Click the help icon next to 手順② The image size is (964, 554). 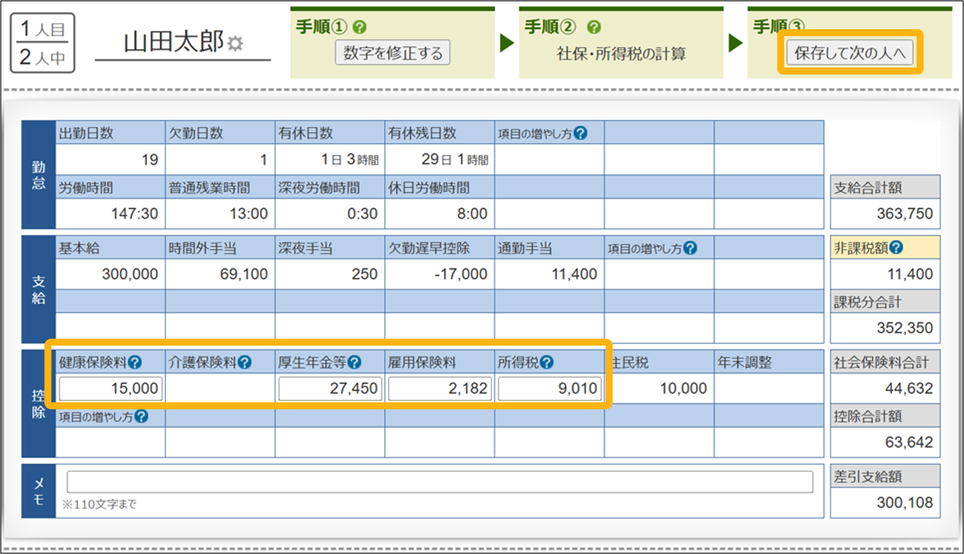tap(594, 27)
